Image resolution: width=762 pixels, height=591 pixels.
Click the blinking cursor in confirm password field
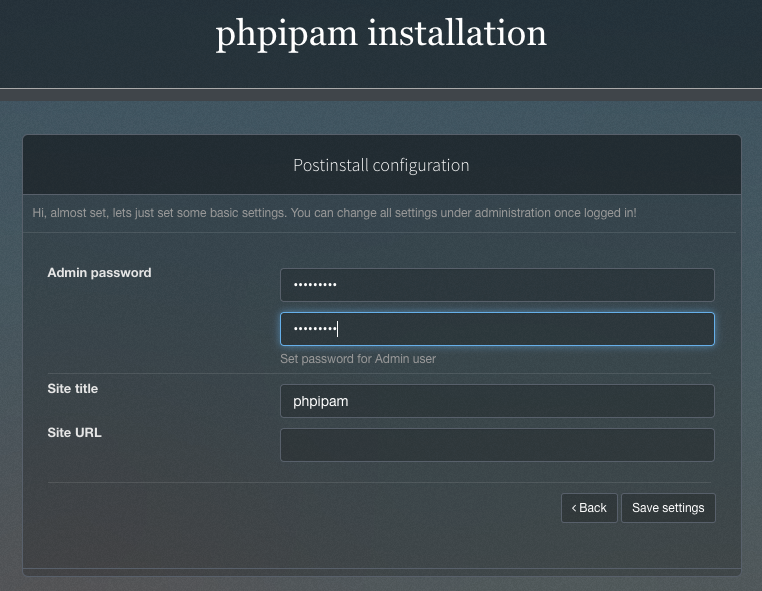tap(337, 329)
